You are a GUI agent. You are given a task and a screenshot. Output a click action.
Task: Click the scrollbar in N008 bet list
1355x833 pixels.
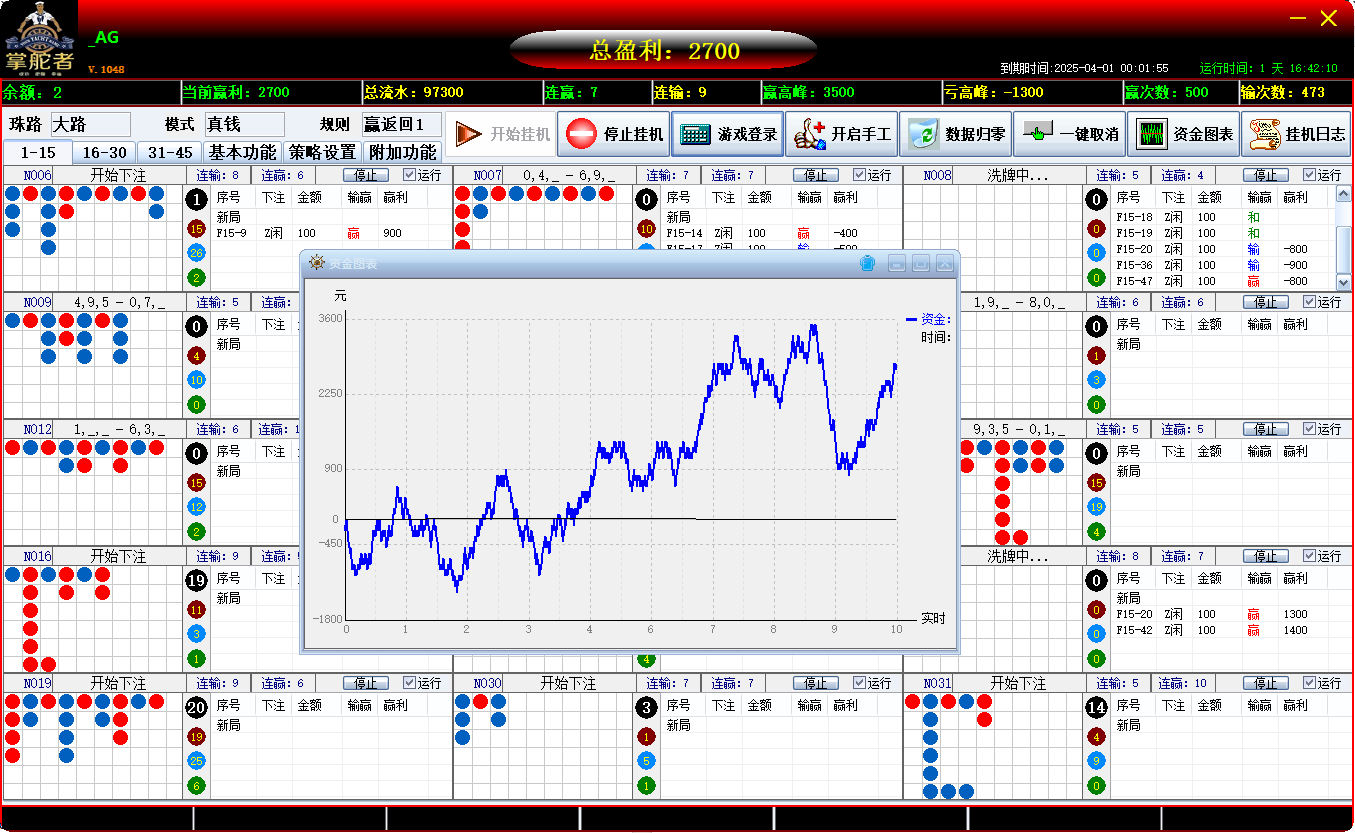[x=1344, y=240]
